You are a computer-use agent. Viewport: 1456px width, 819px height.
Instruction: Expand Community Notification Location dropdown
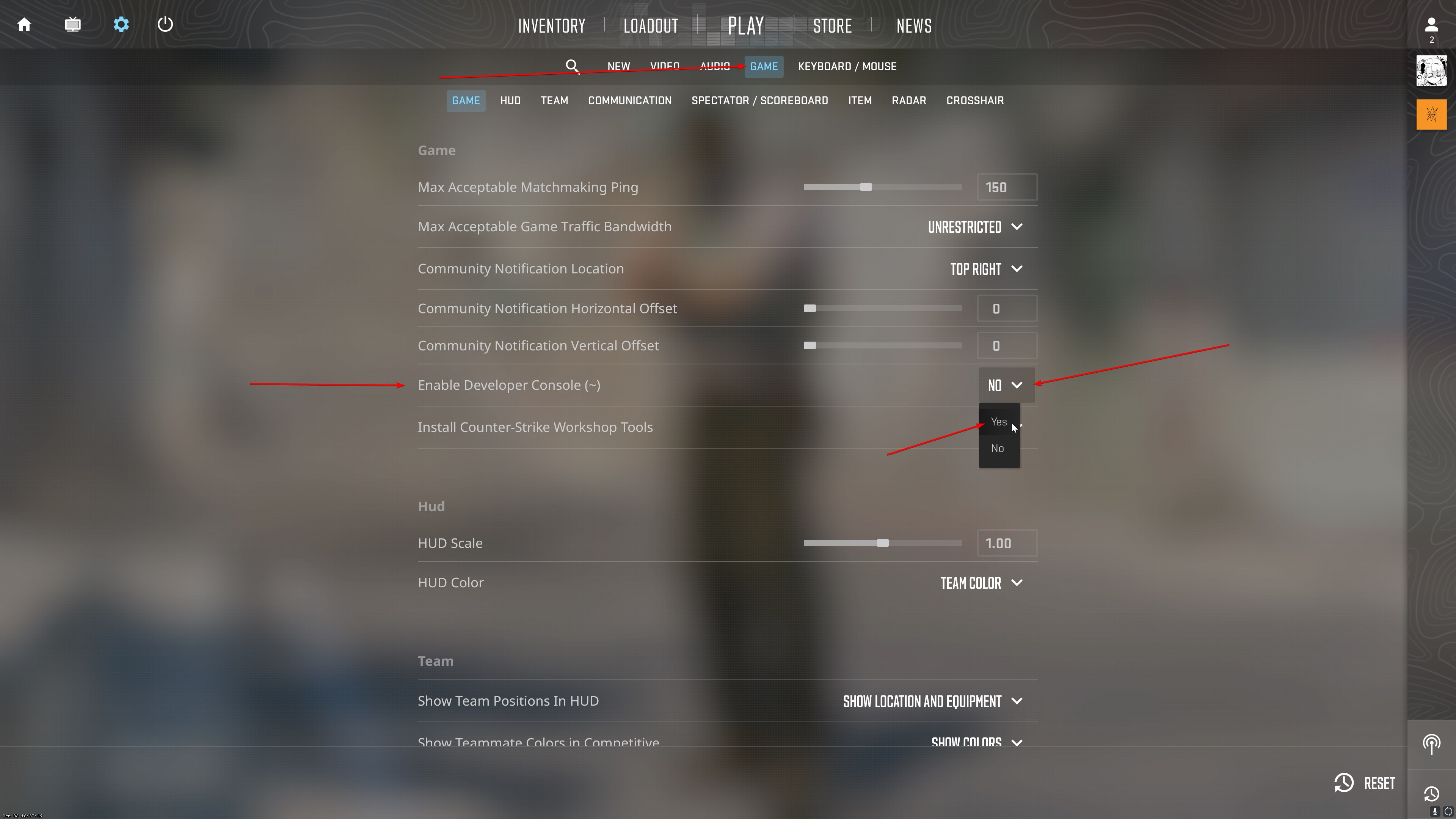coord(986,269)
